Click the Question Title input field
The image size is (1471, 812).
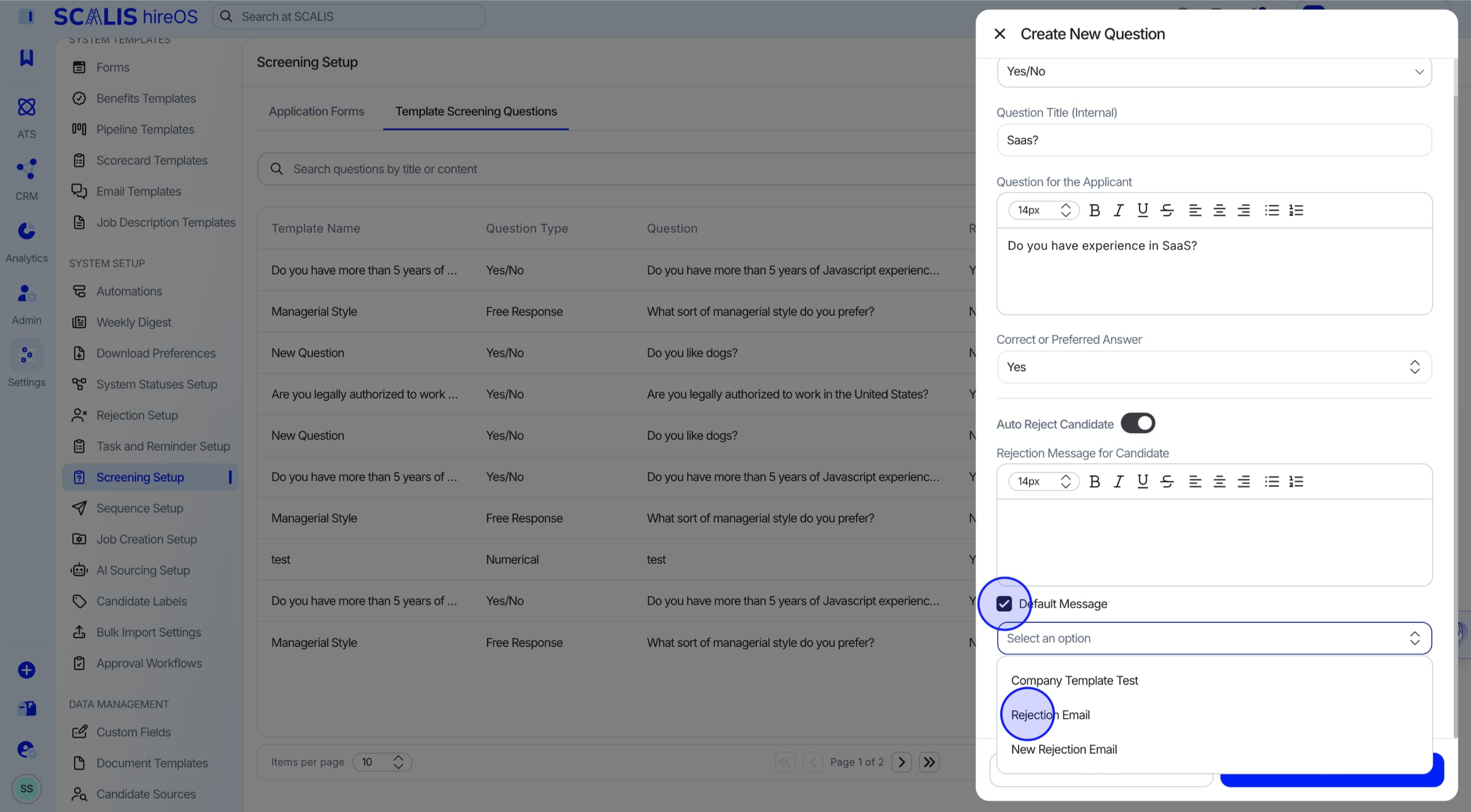(1214, 141)
